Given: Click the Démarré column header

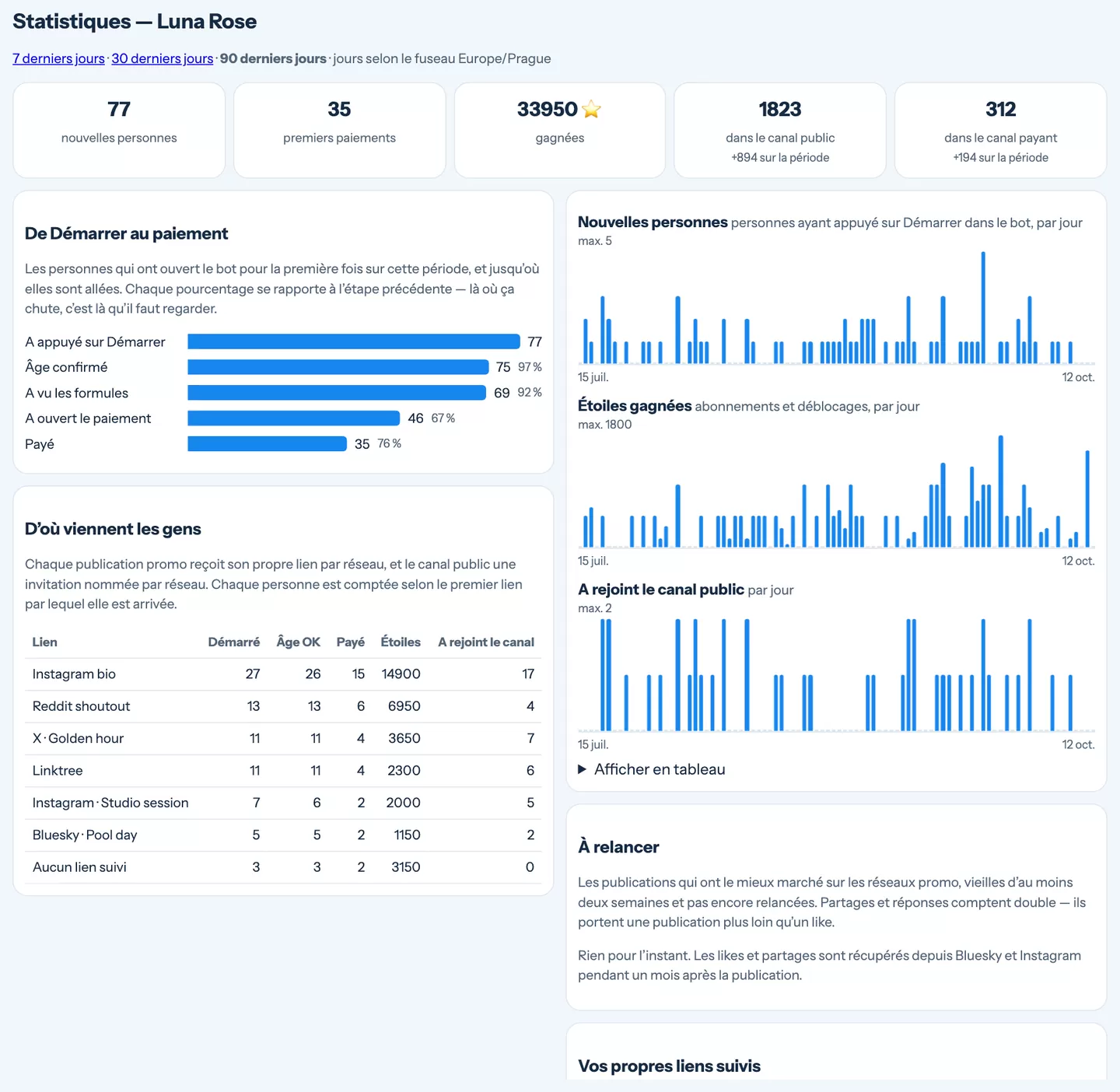Looking at the screenshot, I should coord(233,642).
